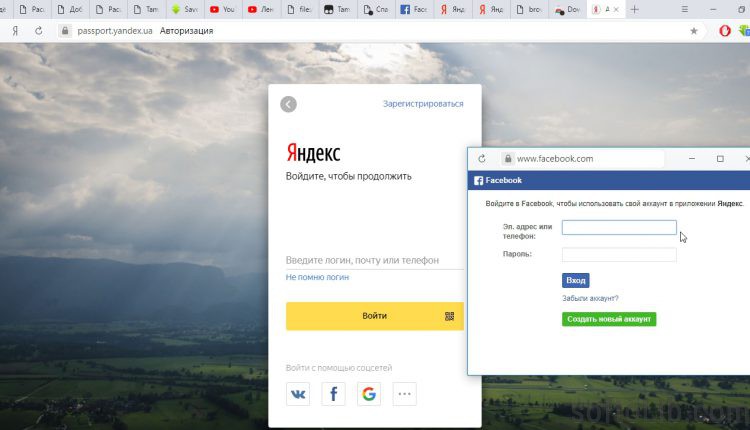Click www.facebook.com address in popup
750x430 pixels.
[x=555, y=158]
